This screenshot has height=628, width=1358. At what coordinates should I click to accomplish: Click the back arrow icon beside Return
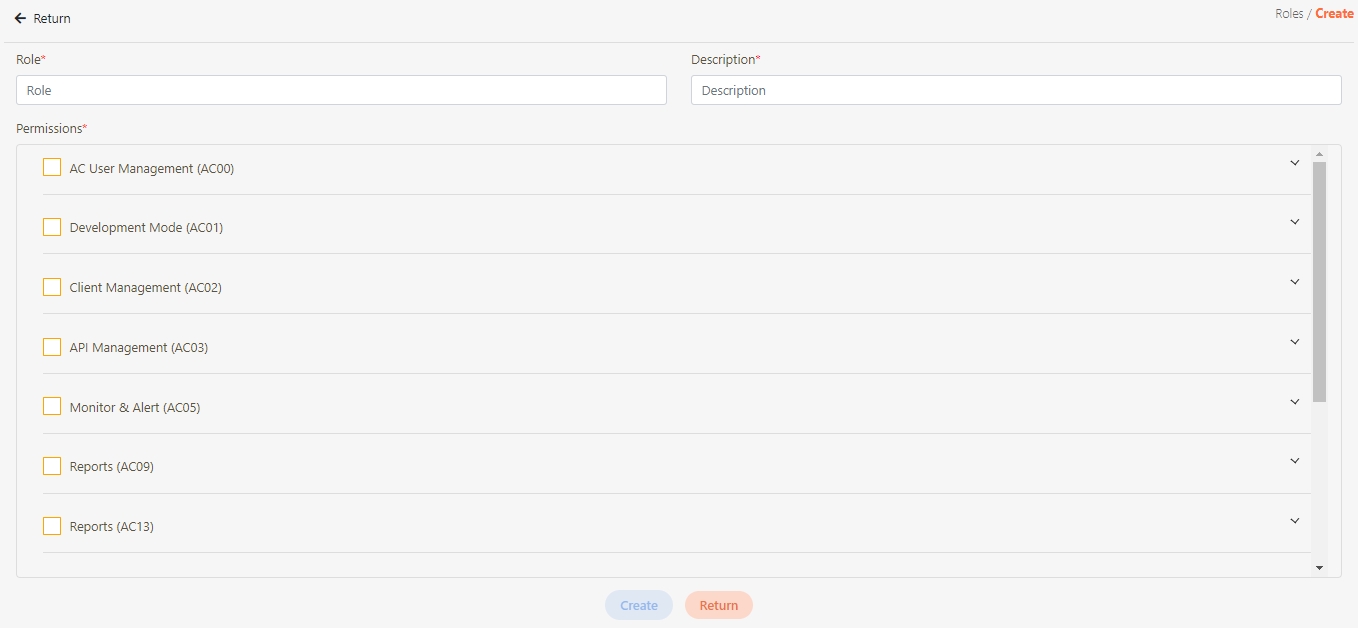coord(20,19)
